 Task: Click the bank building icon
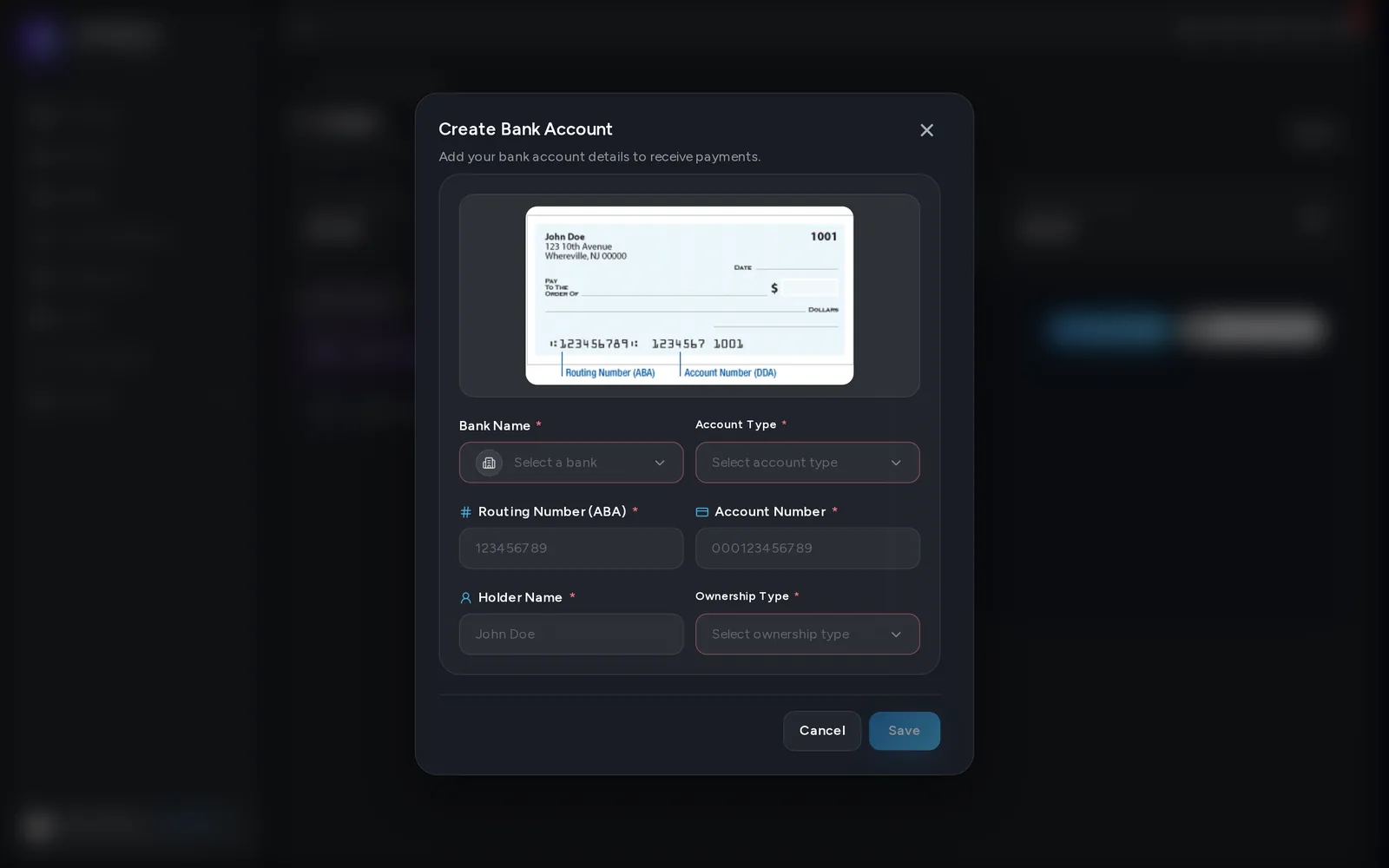[x=489, y=463]
